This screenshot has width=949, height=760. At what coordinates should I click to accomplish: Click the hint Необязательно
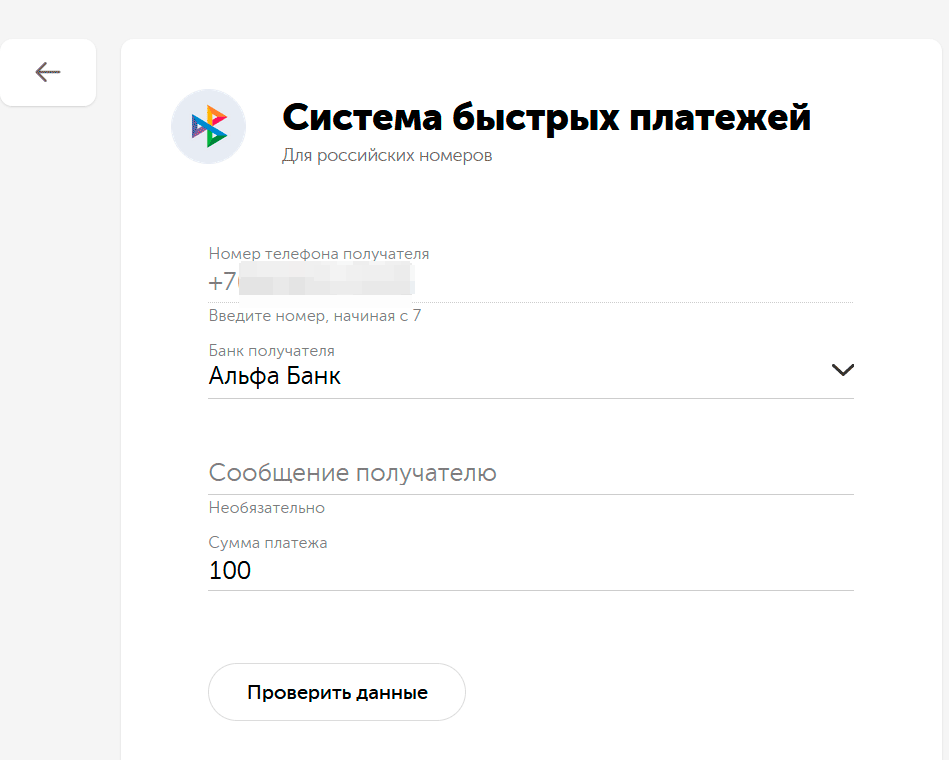point(267,508)
